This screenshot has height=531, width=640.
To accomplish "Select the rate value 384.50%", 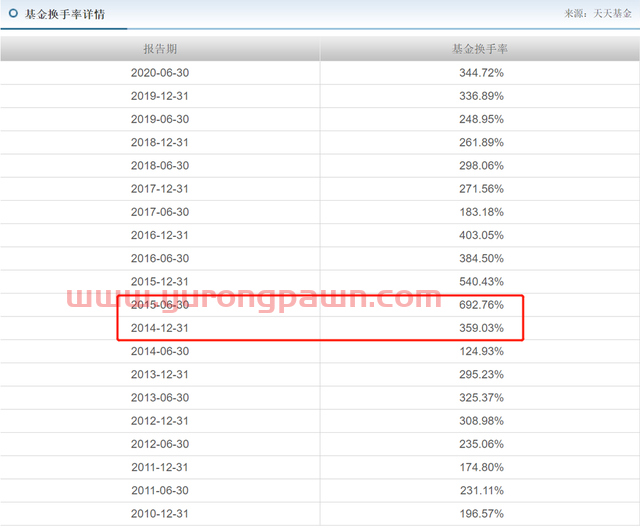I will [x=481, y=258].
